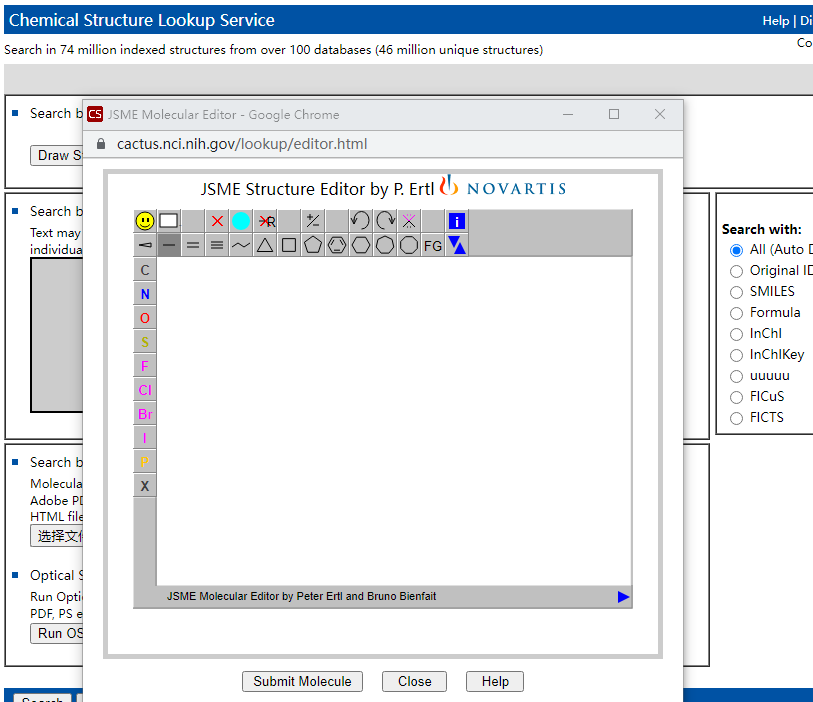
Task: Click the Draw Structure button on lookup page
Action: tap(57, 156)
